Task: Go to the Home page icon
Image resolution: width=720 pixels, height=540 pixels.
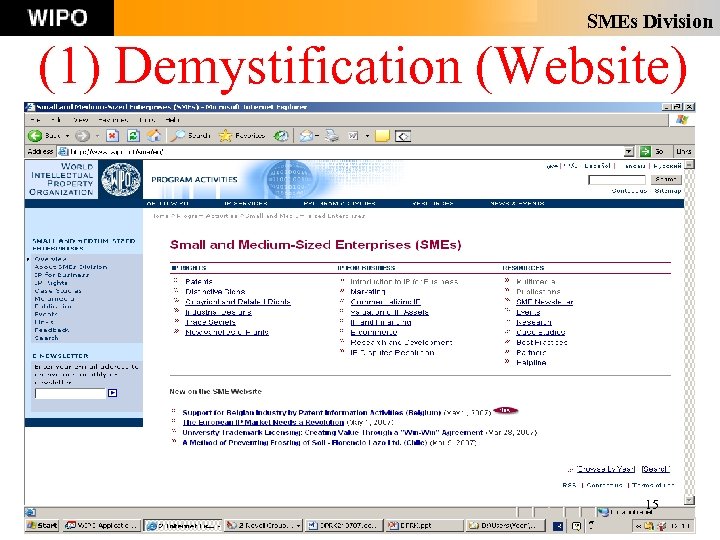Action: (x=154, y=135)
